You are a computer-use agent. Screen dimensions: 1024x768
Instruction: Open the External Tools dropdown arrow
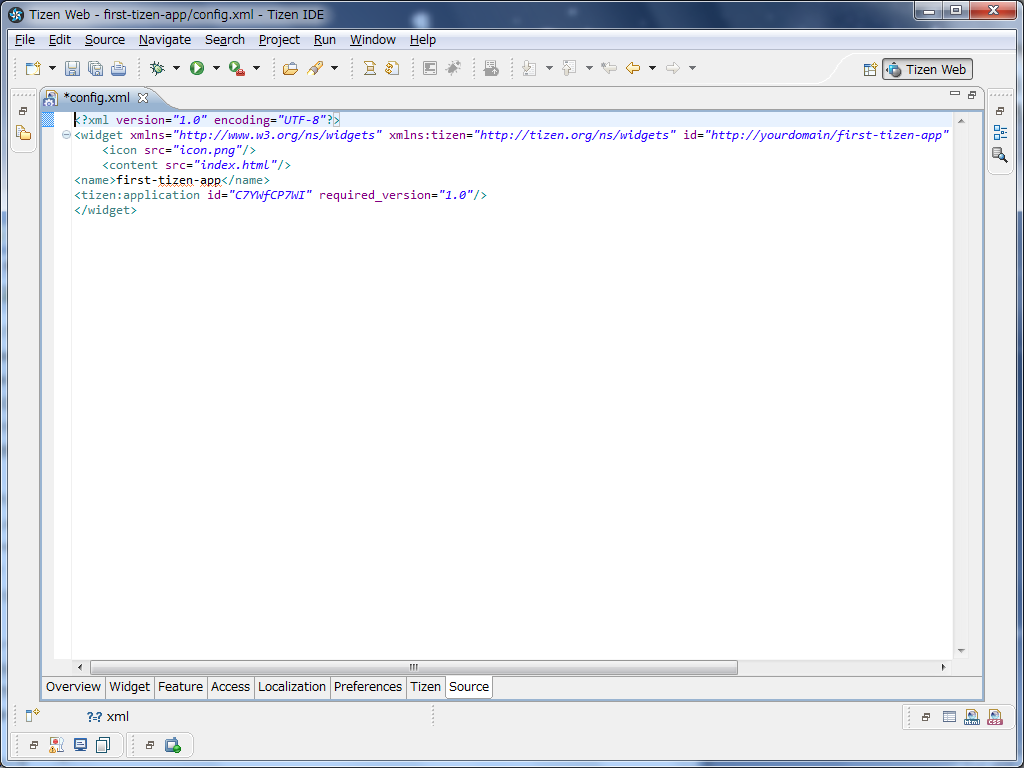point(256,68)
